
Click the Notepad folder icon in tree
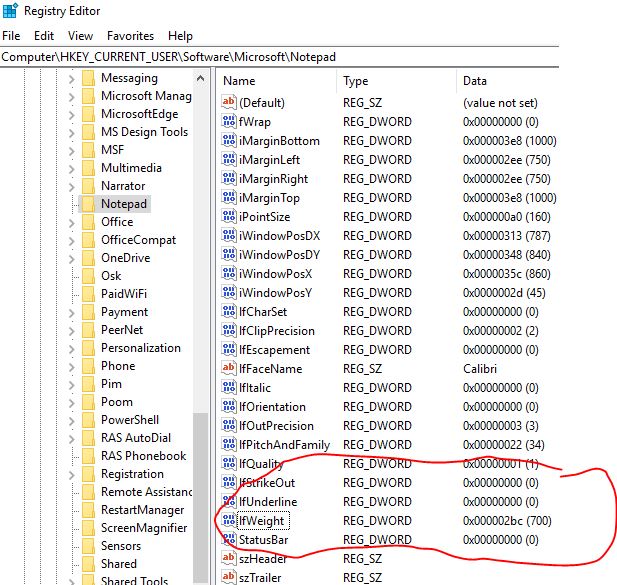88,204
